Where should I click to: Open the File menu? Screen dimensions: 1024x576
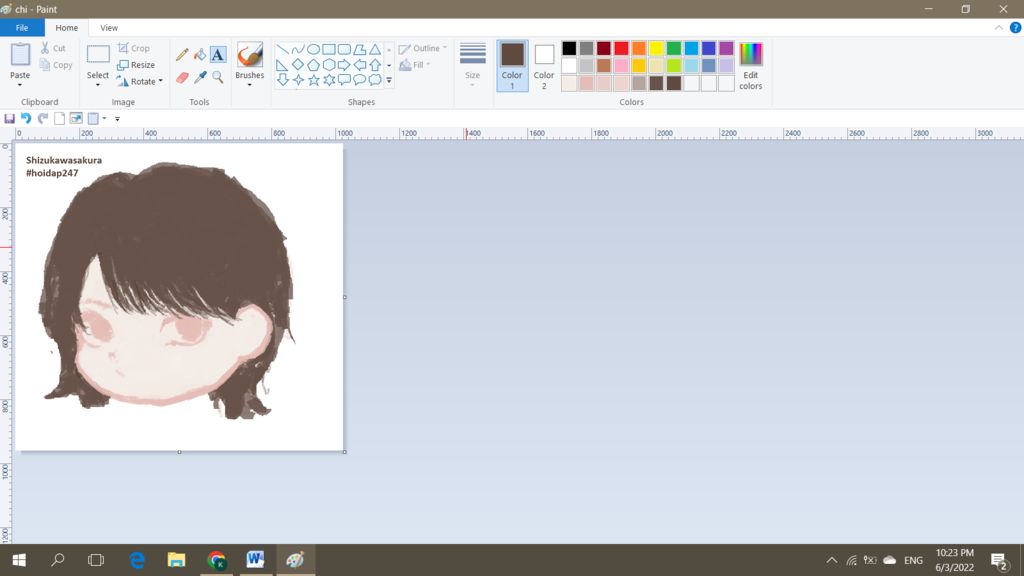(x=22, y=27)
